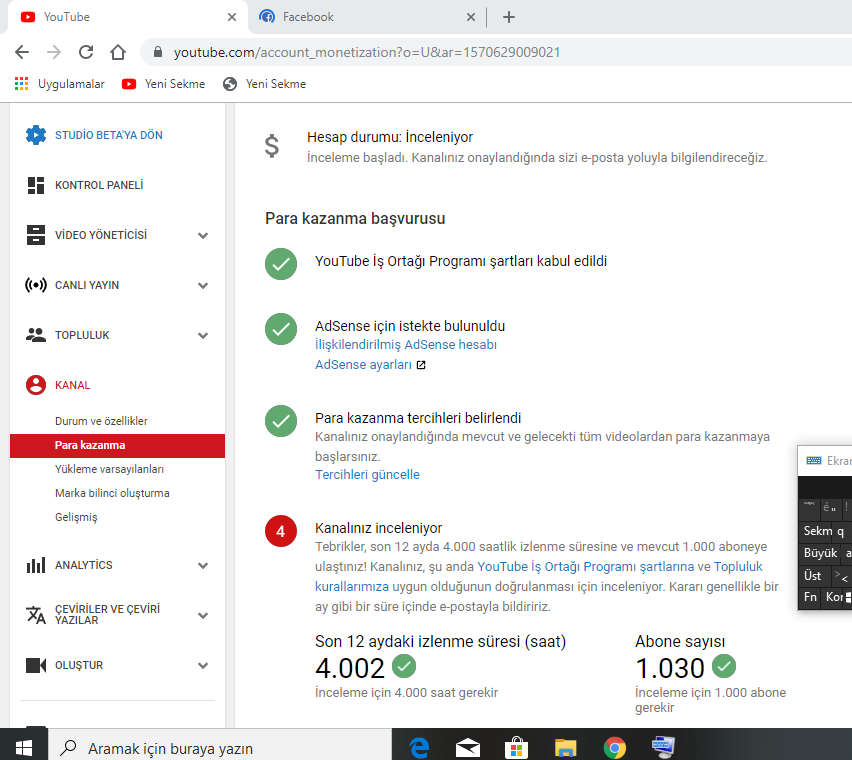Open Yükleme varsayılanları menu item
This screenshot has height=760, width=852.
click(109, 469)
